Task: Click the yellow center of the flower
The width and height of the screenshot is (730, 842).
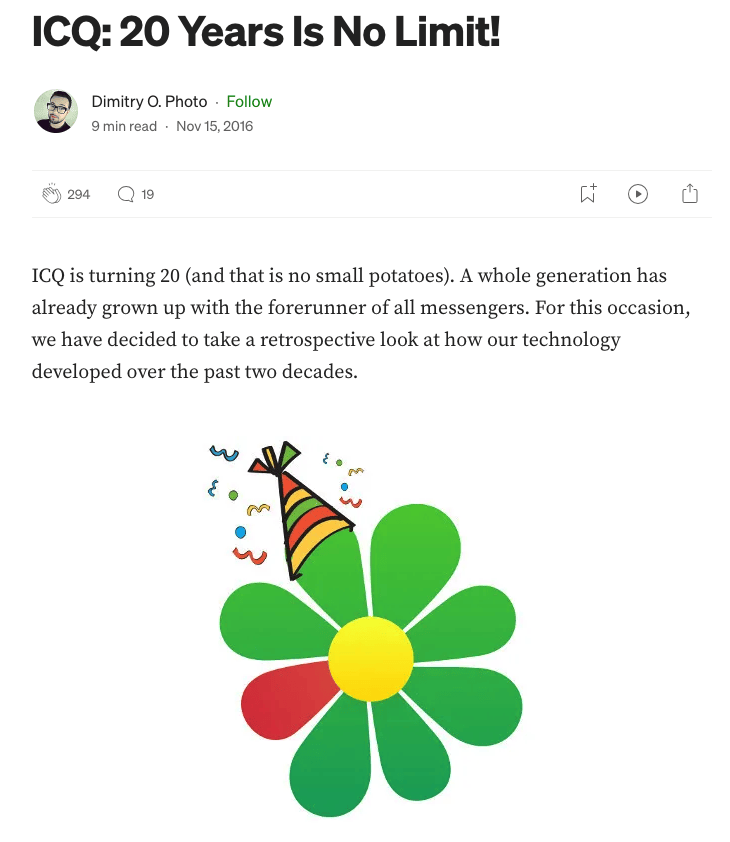Action: click(x=371, y=659)
